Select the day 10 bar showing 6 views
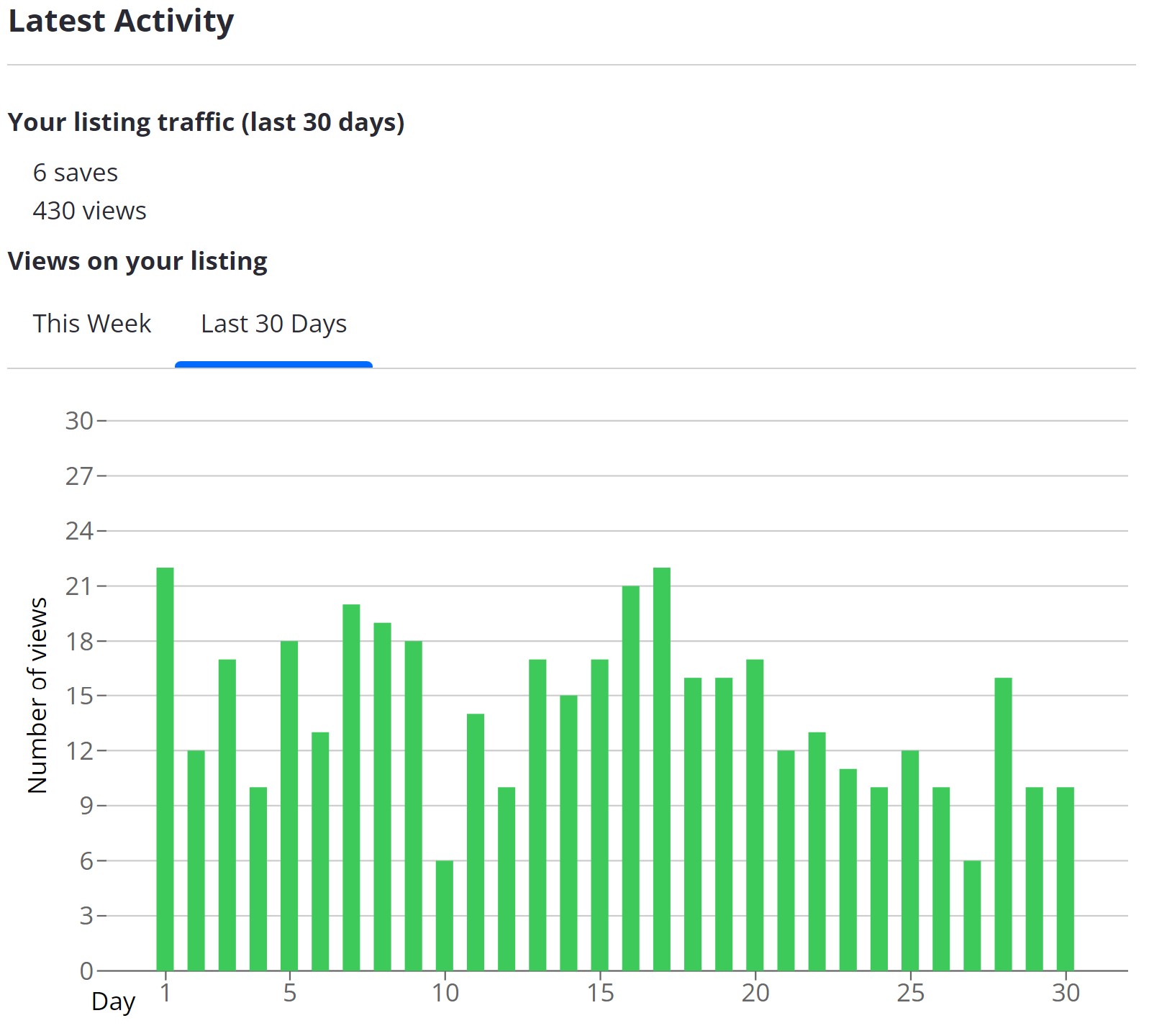The image size is (1149, 1036). point(445,915)
